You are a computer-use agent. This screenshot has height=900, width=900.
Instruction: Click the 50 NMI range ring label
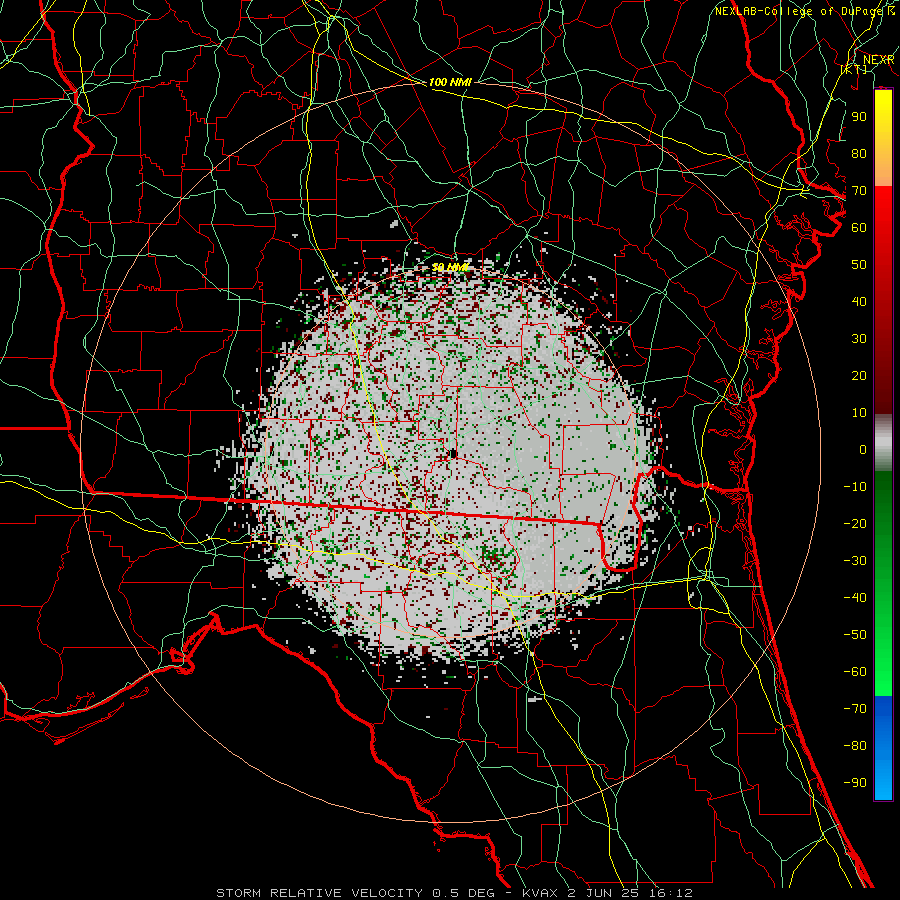click(x=450, y=267)
